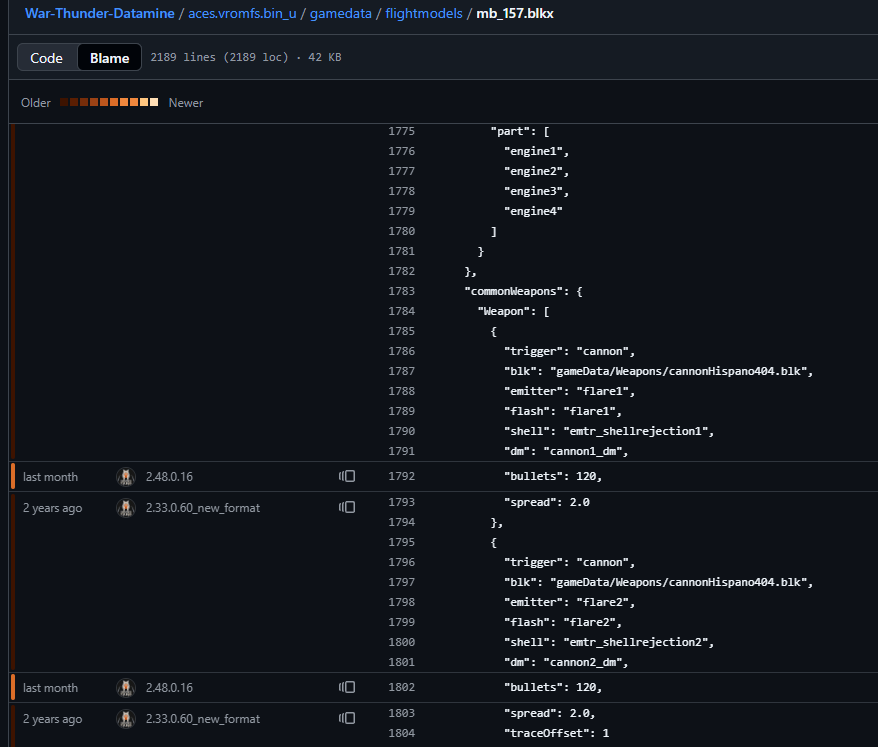Image resolution: width=878 pixels, height=747 pixels.
Task: View blame prior to change at line 1803
Action: click(x=347, y=719)
